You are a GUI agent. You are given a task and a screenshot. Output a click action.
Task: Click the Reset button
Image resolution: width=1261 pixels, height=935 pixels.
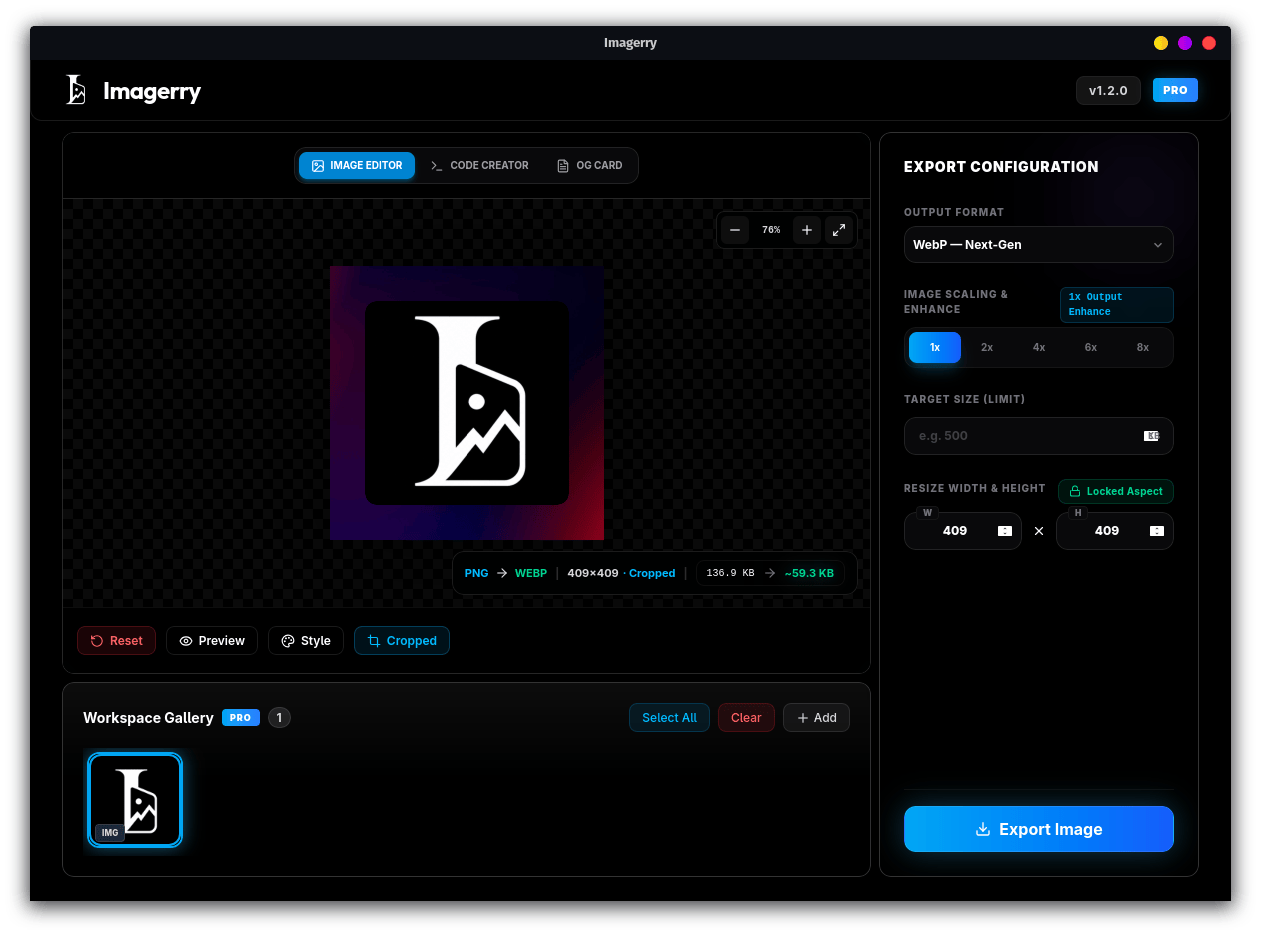[x=116, y=641]
